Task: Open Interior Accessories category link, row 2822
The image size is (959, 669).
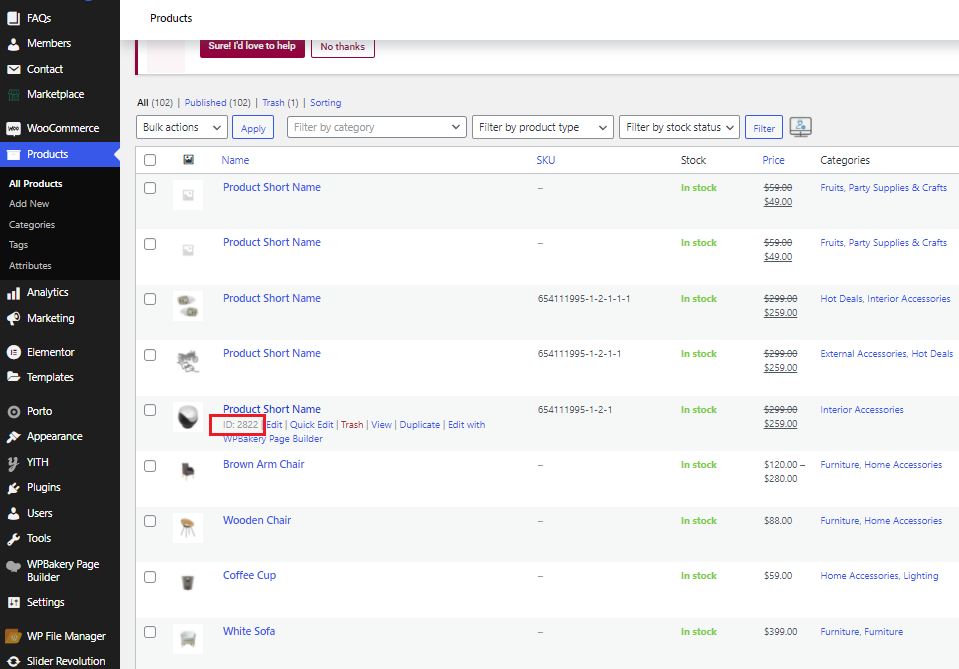Action: click(862, 410)
